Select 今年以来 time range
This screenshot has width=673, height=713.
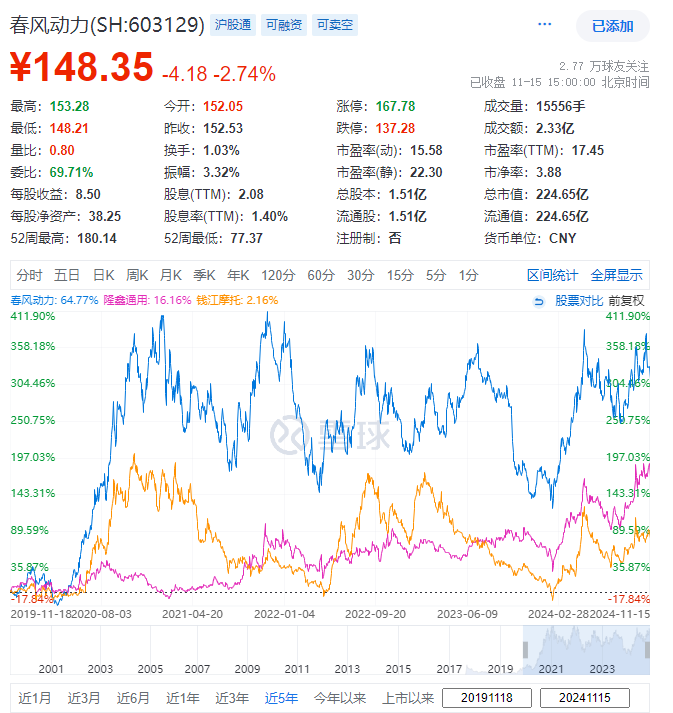pos(340,698)
